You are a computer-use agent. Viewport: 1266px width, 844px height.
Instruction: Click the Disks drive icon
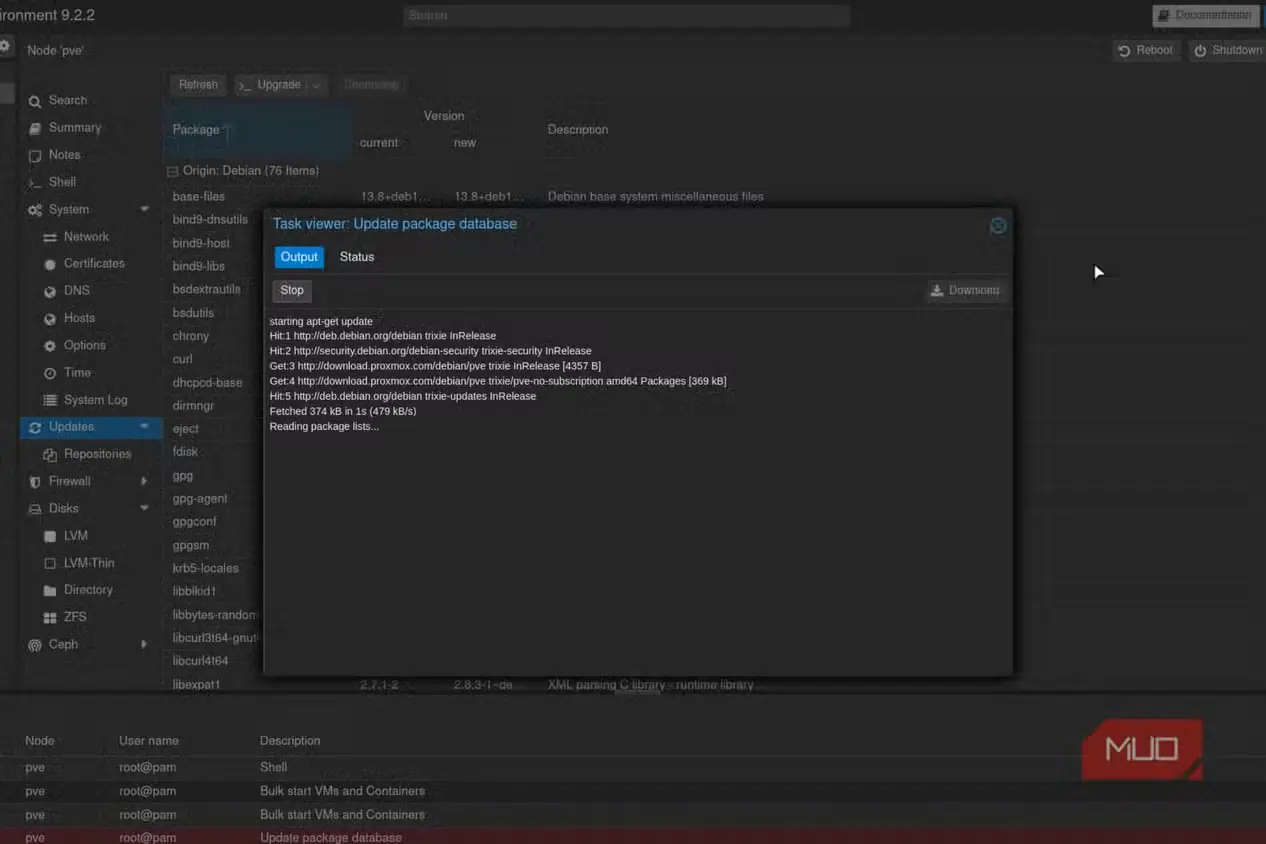[x=35, y=509]
